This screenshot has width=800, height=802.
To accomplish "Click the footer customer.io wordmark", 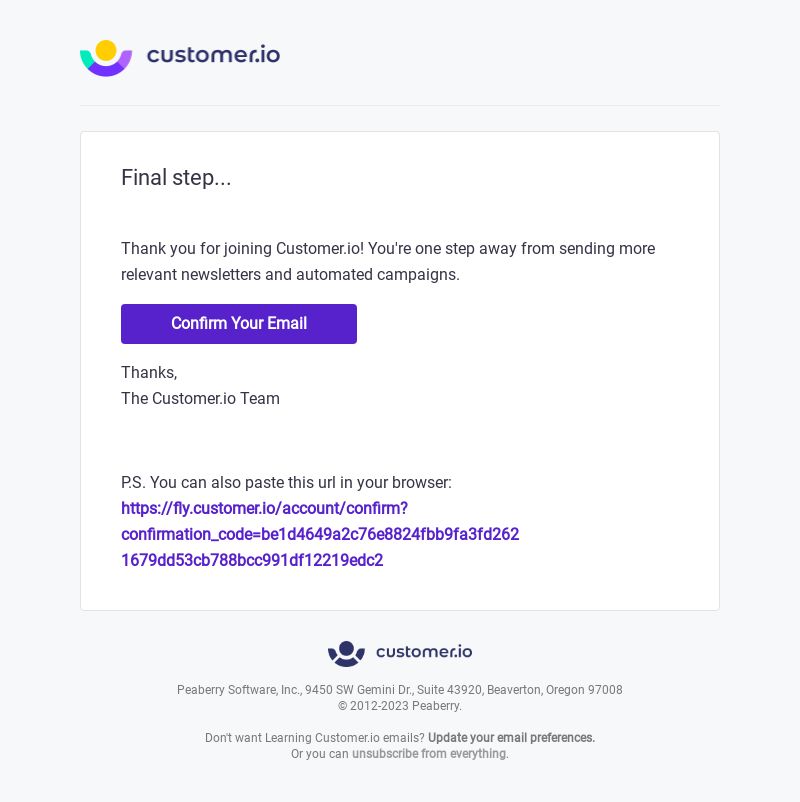I will coord(424,652).
